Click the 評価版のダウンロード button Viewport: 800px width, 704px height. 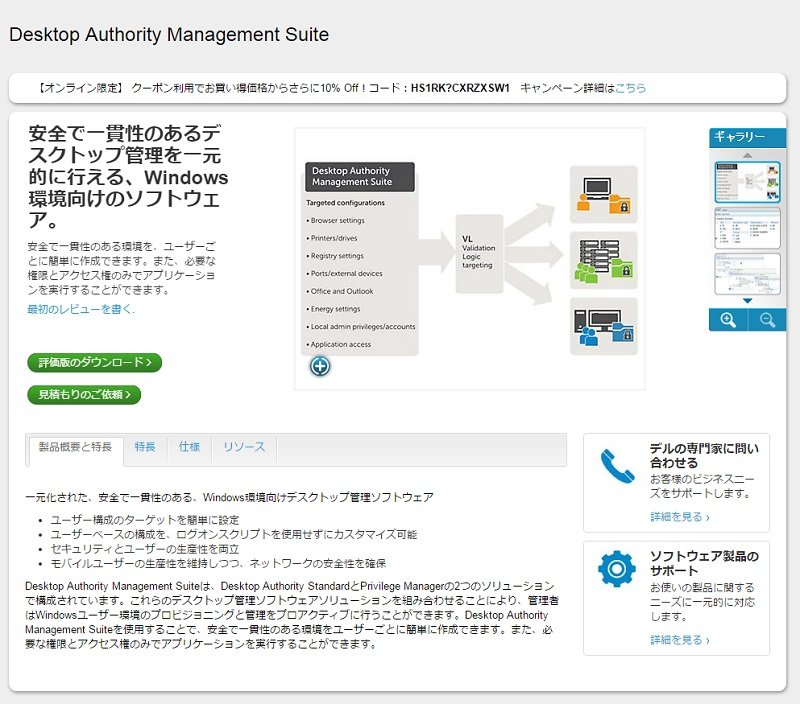[94, 362]
